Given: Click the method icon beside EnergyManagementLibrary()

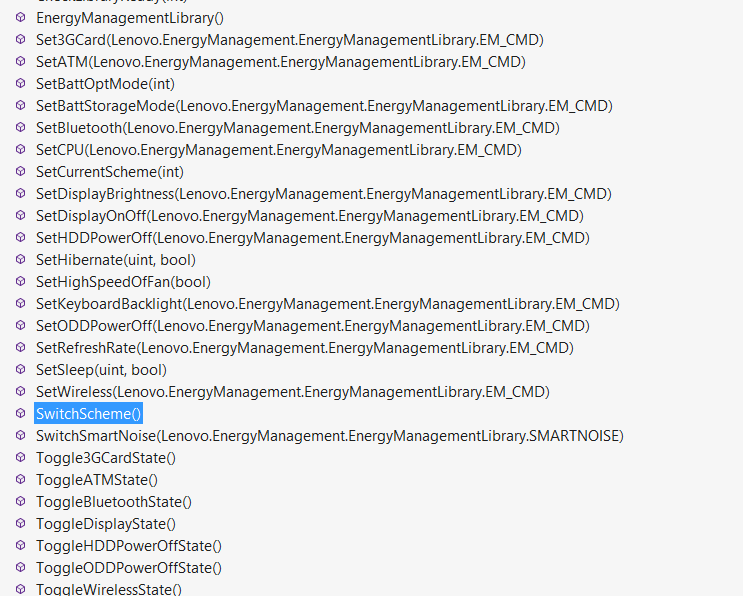Looking at the screenshot, I should tap(20, 18).
